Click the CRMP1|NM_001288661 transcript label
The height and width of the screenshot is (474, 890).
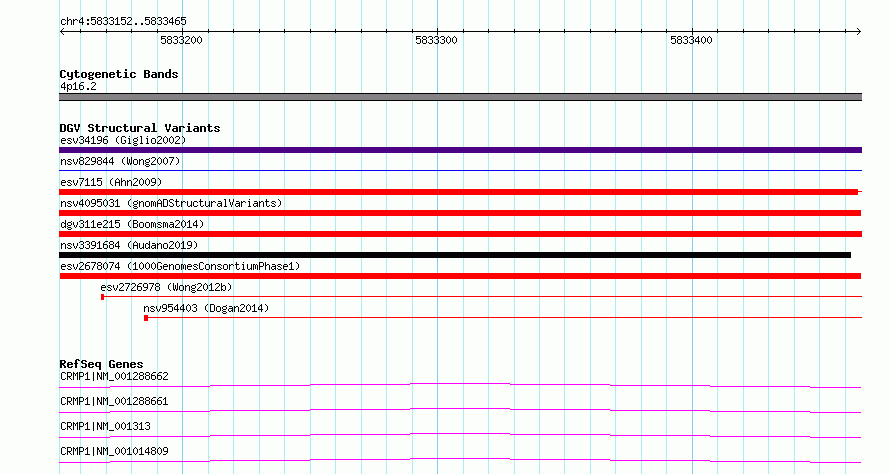pyautogui.click(x=114, y=401)
